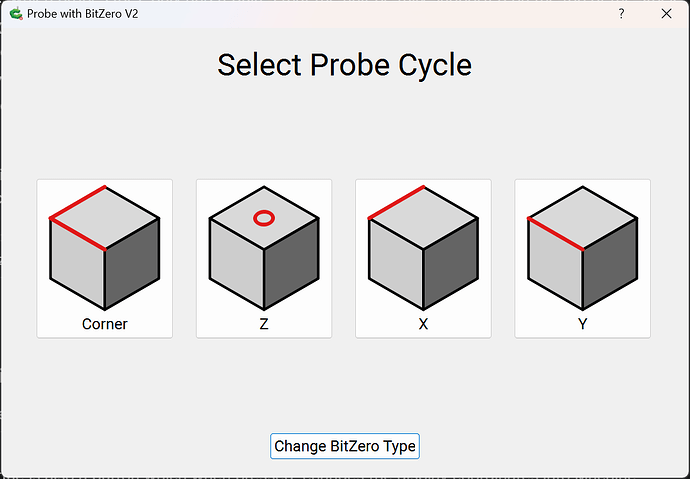Click the "X" label under cube
690x479 pixels.
click(x=423, y=324)
